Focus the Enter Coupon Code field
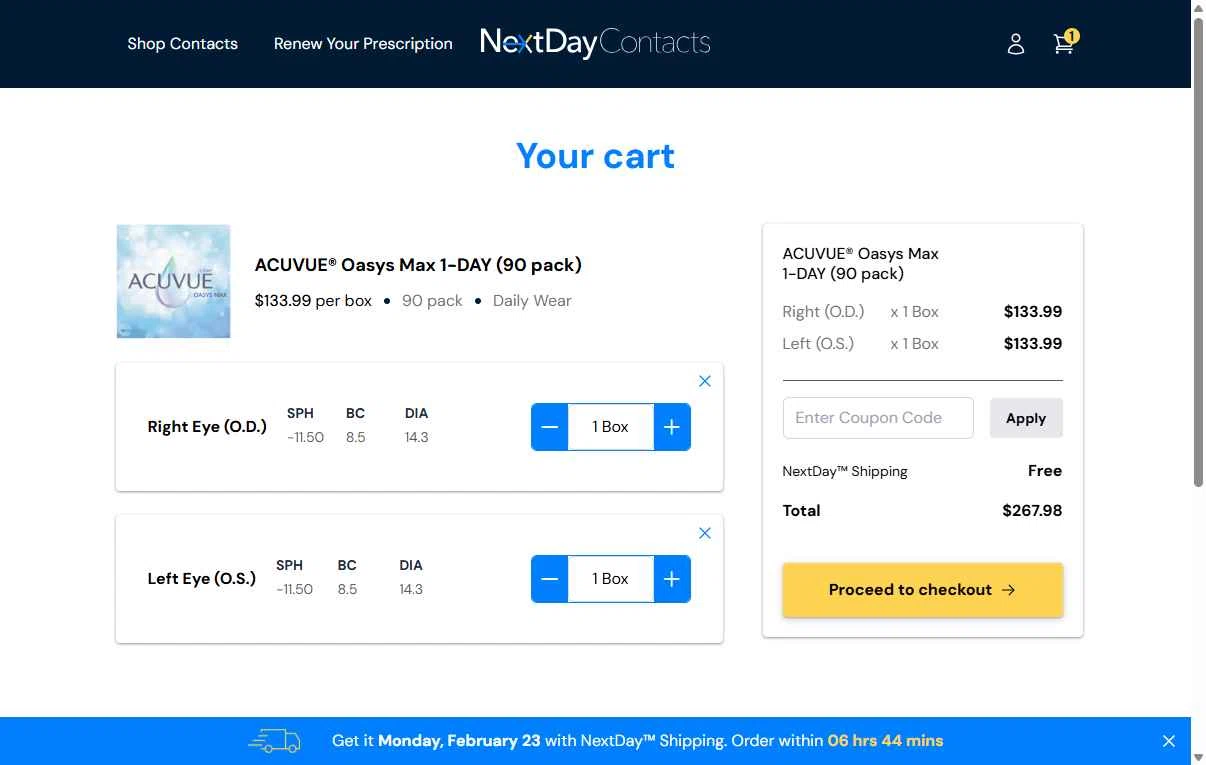 (877, 418)
